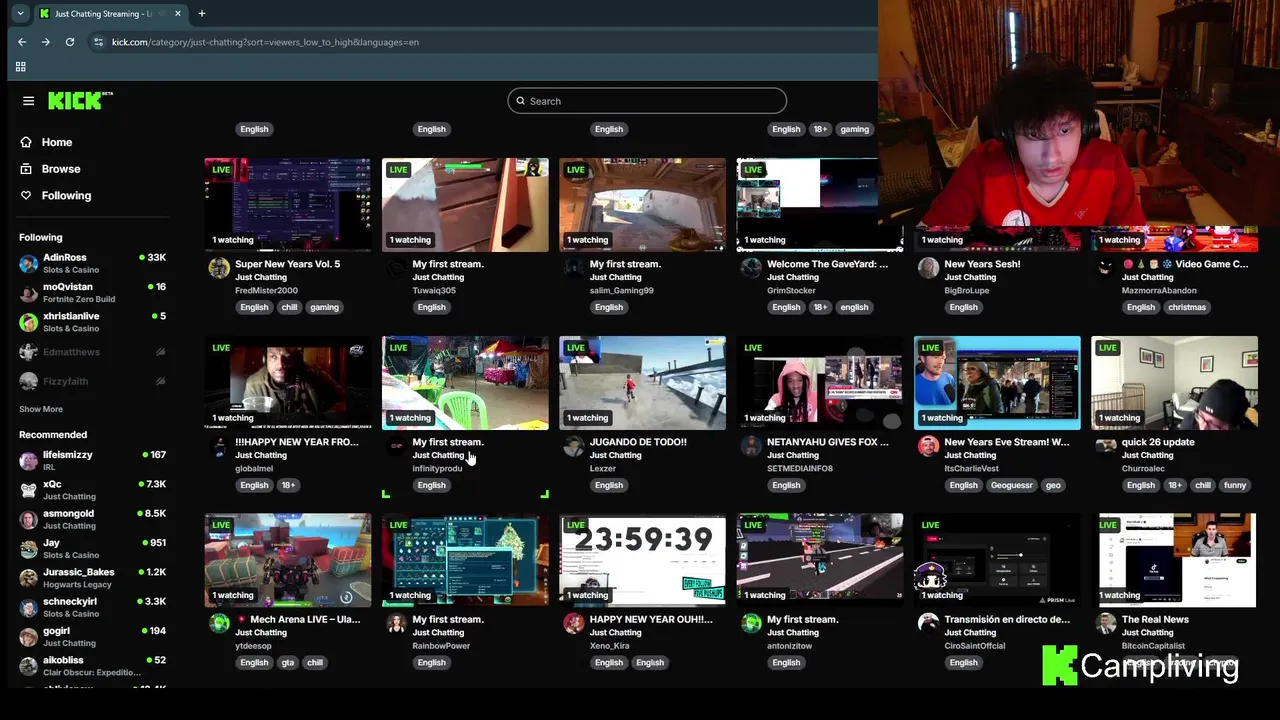Viewport: 1280px width, 720px height.
Task: Open xhristianlive channel in sidebar
Action: click(92, 322)
